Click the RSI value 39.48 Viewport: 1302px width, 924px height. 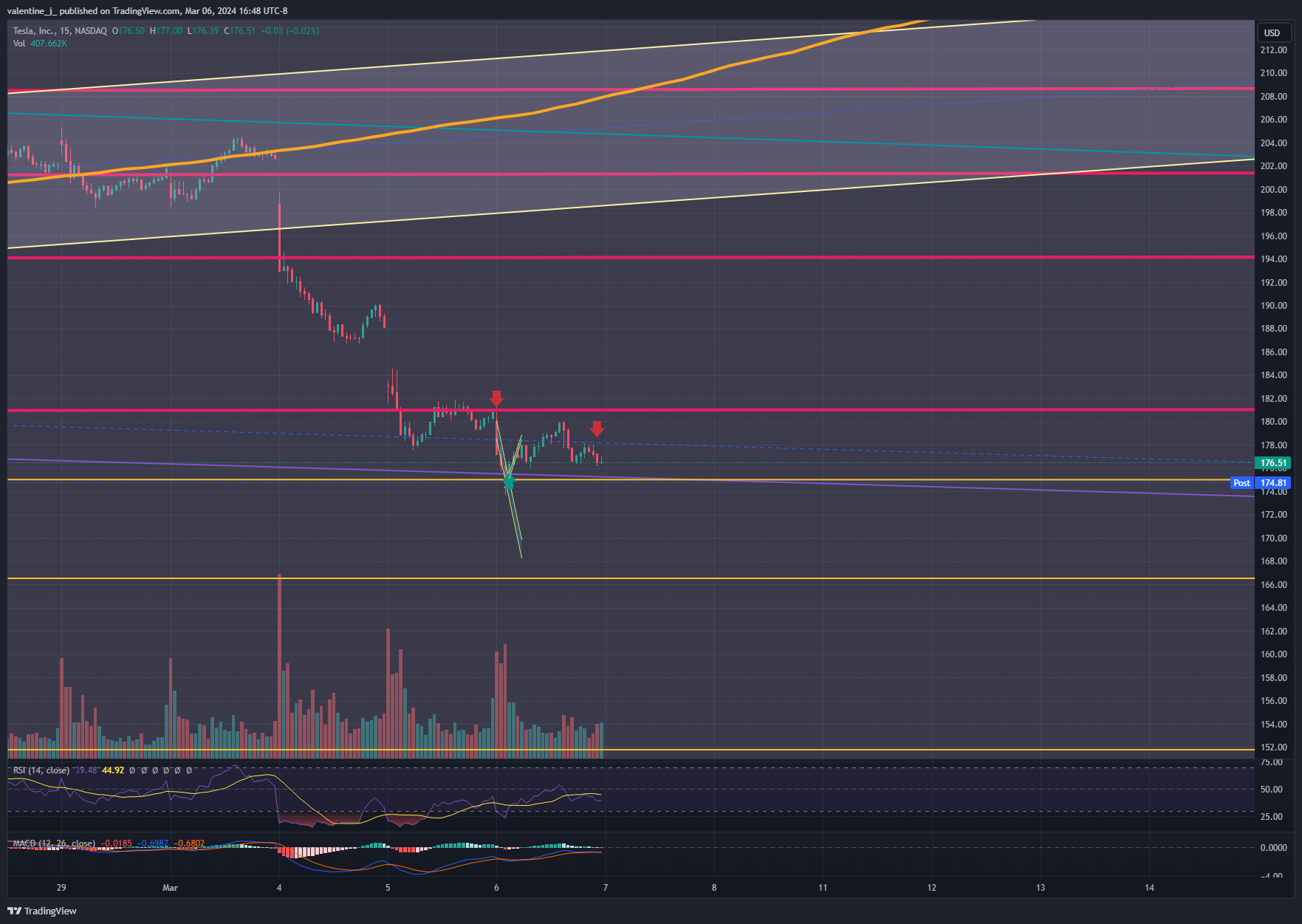pos(86,770)
